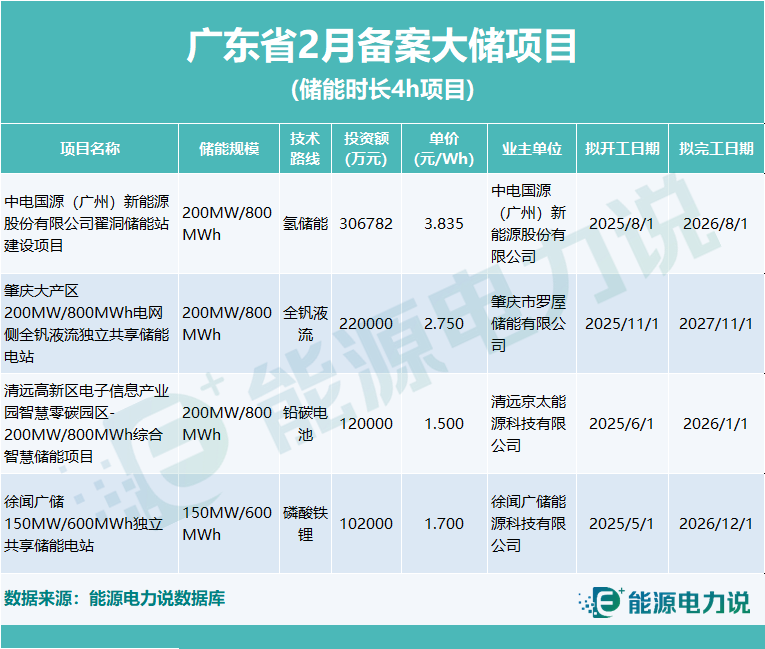Click owner cell 清远京太能源科技有限公司

pos(530,423)
